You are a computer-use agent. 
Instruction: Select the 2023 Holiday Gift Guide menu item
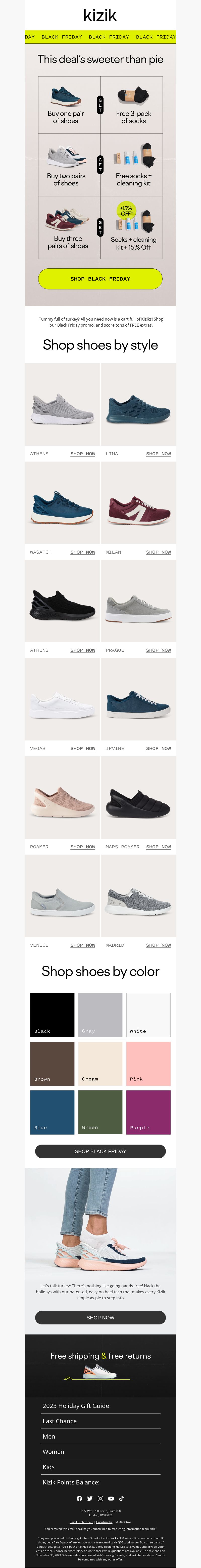point(100,1405)
